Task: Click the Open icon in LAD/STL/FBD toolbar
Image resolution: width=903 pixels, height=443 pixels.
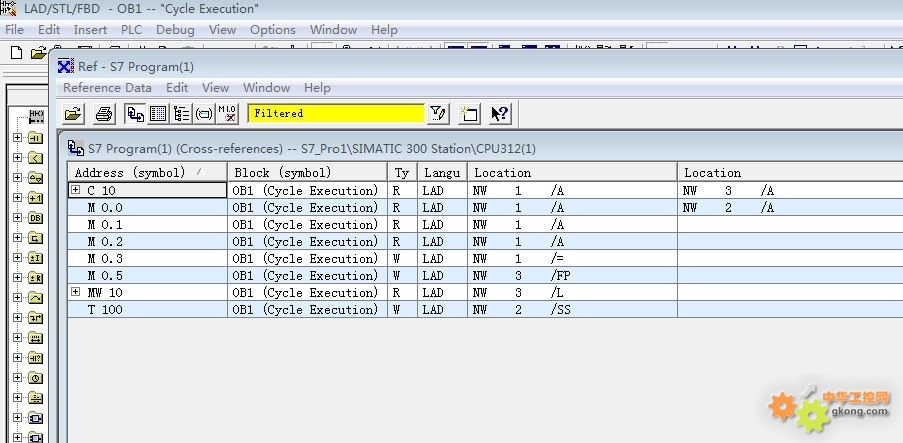Action: click(x=38, y=53)
